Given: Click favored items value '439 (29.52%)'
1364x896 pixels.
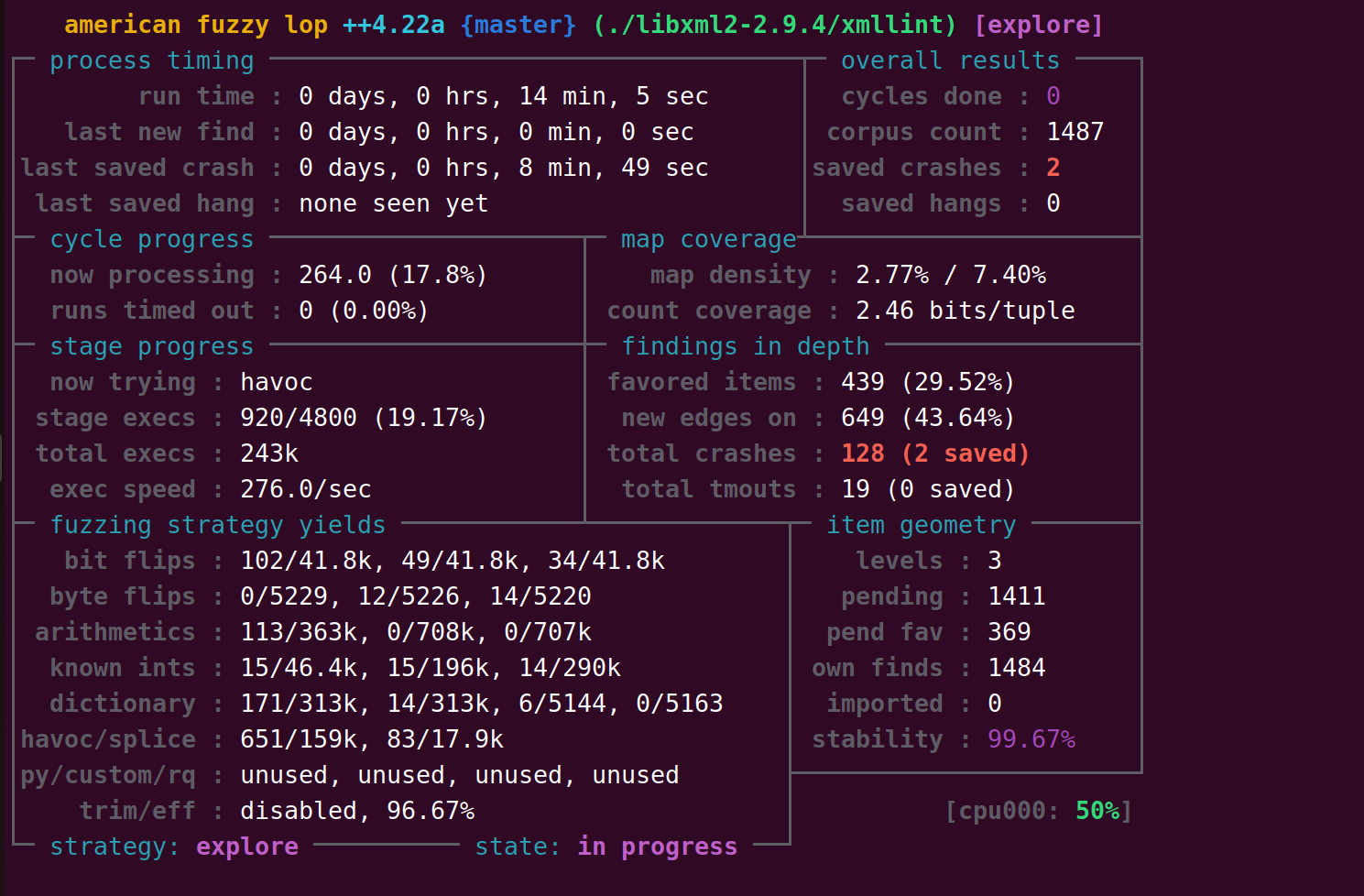Looking at the screenshot, I should 929,382.
